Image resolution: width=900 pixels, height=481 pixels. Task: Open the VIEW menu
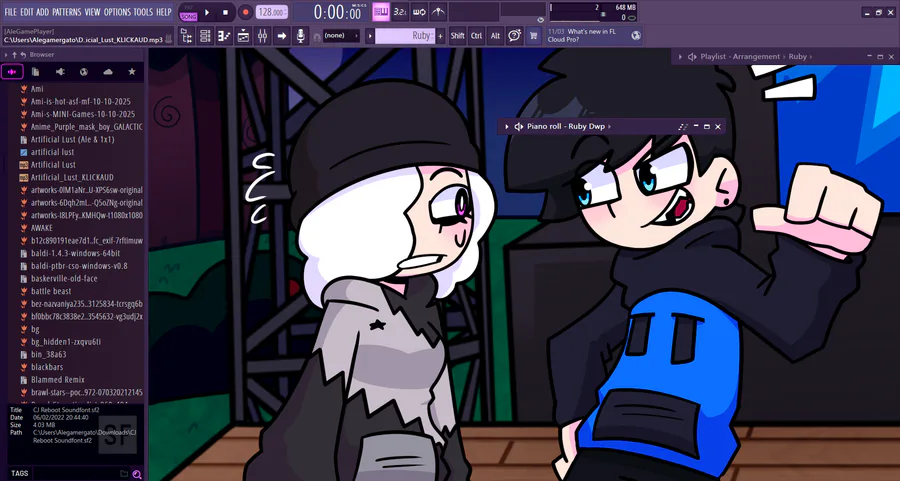point(92,12)
